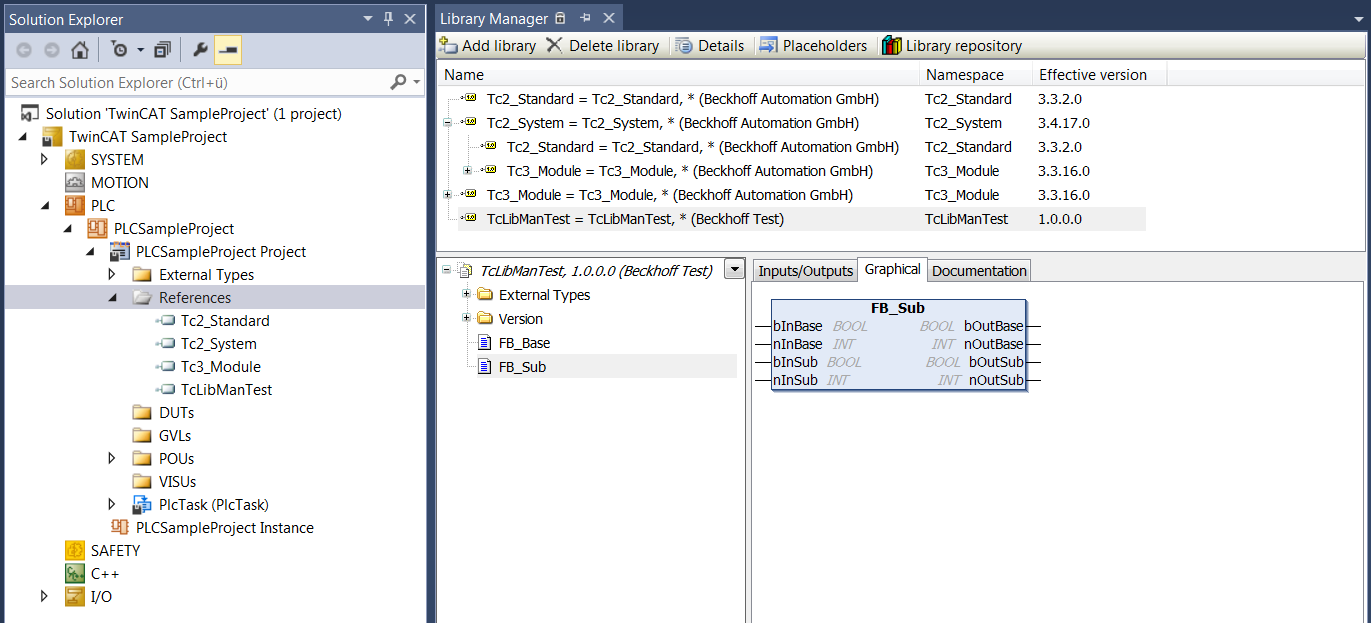Click the FB_Sub function block graphic
Image resolution: width=1371 pixels, height=623 pixels.
pos(898,345)
